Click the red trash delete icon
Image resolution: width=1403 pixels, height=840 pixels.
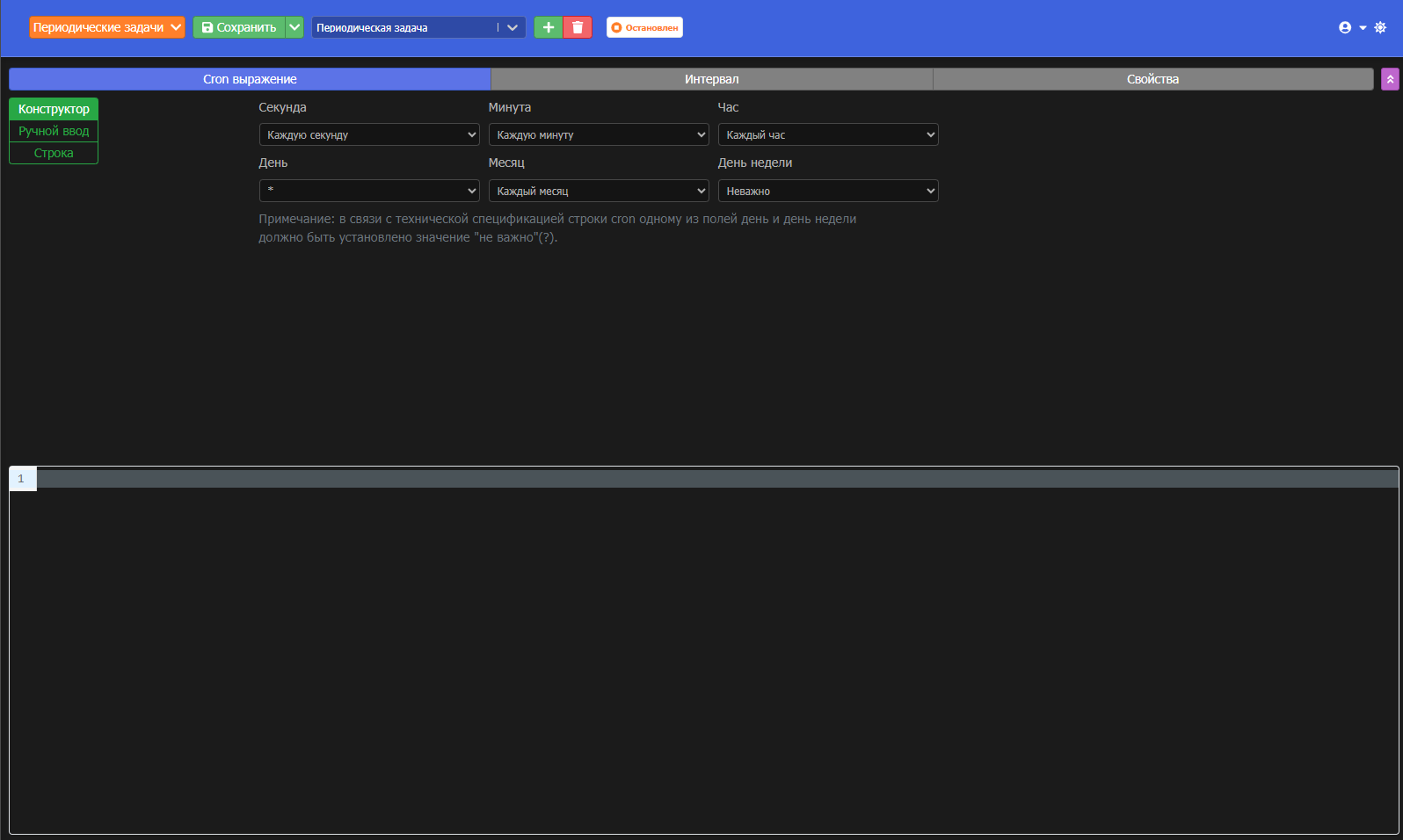point(578,27)
